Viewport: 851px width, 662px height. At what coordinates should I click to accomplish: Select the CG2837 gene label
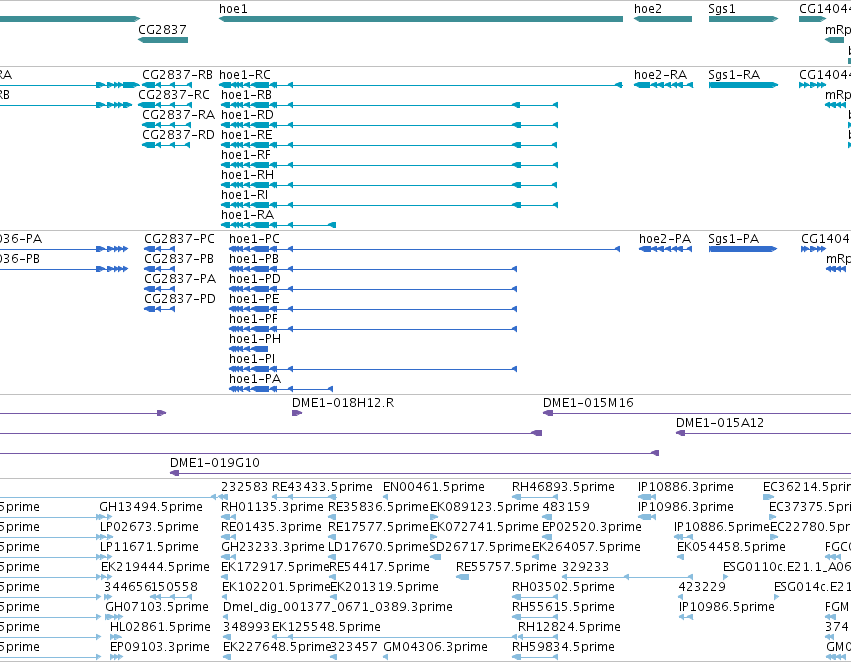[x=162, y=29]
